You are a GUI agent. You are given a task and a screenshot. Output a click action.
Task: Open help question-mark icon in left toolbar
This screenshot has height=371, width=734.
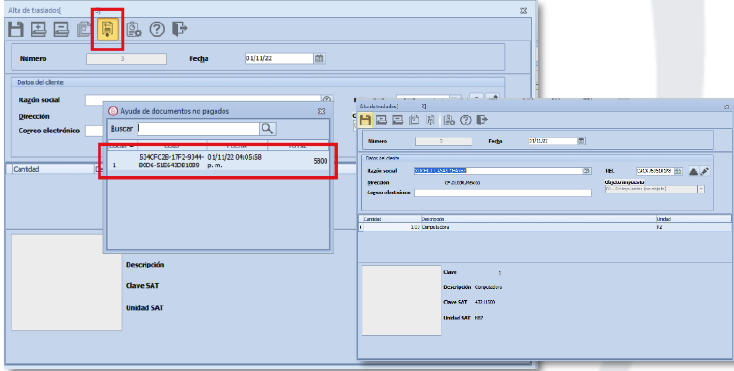click(x=157, y=29)
